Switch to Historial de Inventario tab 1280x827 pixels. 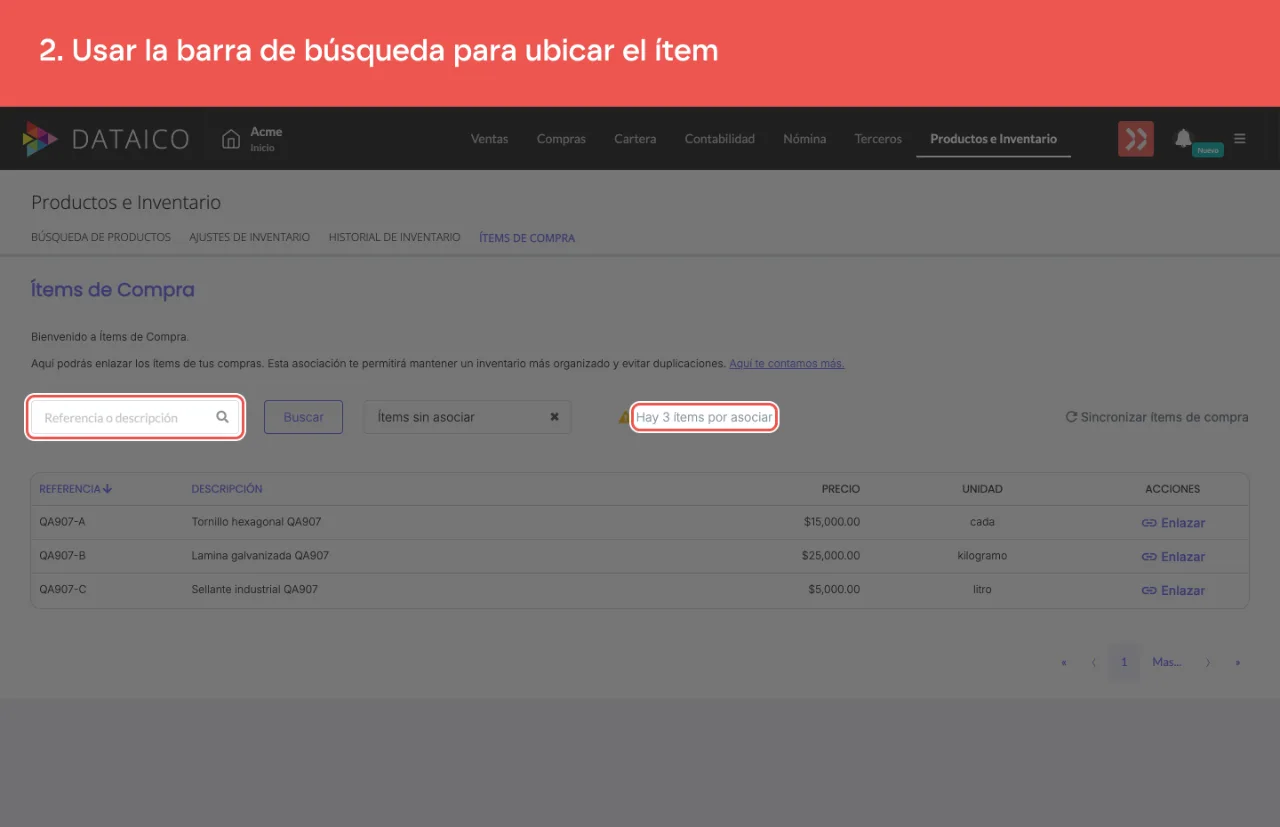395,238
